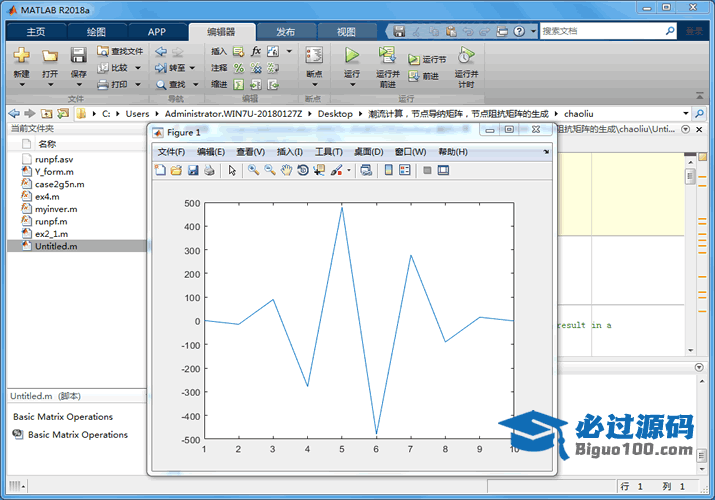Click the Advance (前进) button
715x500 pixels.
click(x=423, y=76)
